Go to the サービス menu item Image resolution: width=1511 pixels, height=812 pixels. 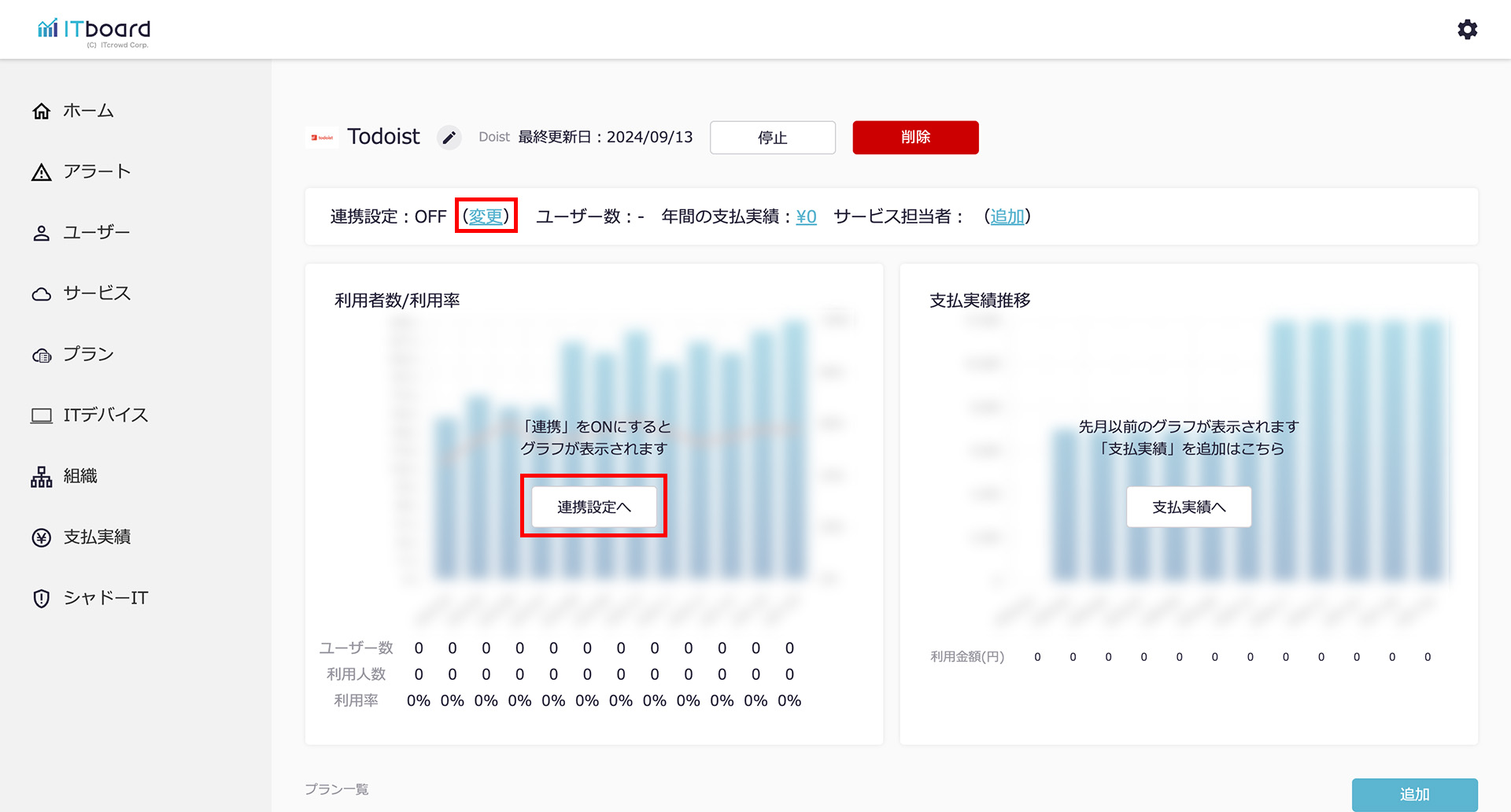point(97,293)
